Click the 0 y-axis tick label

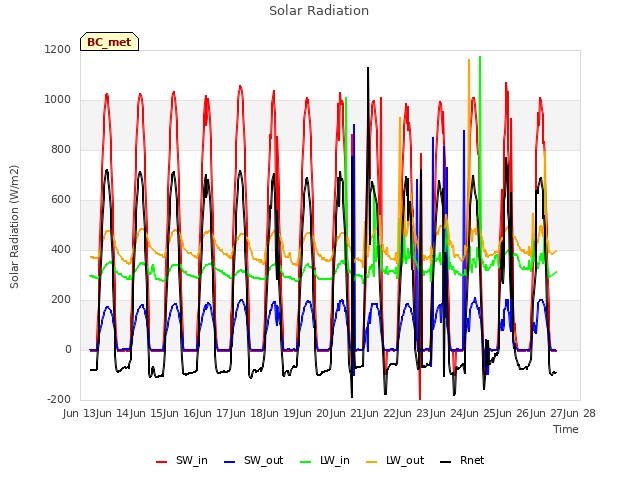(68, 349)
